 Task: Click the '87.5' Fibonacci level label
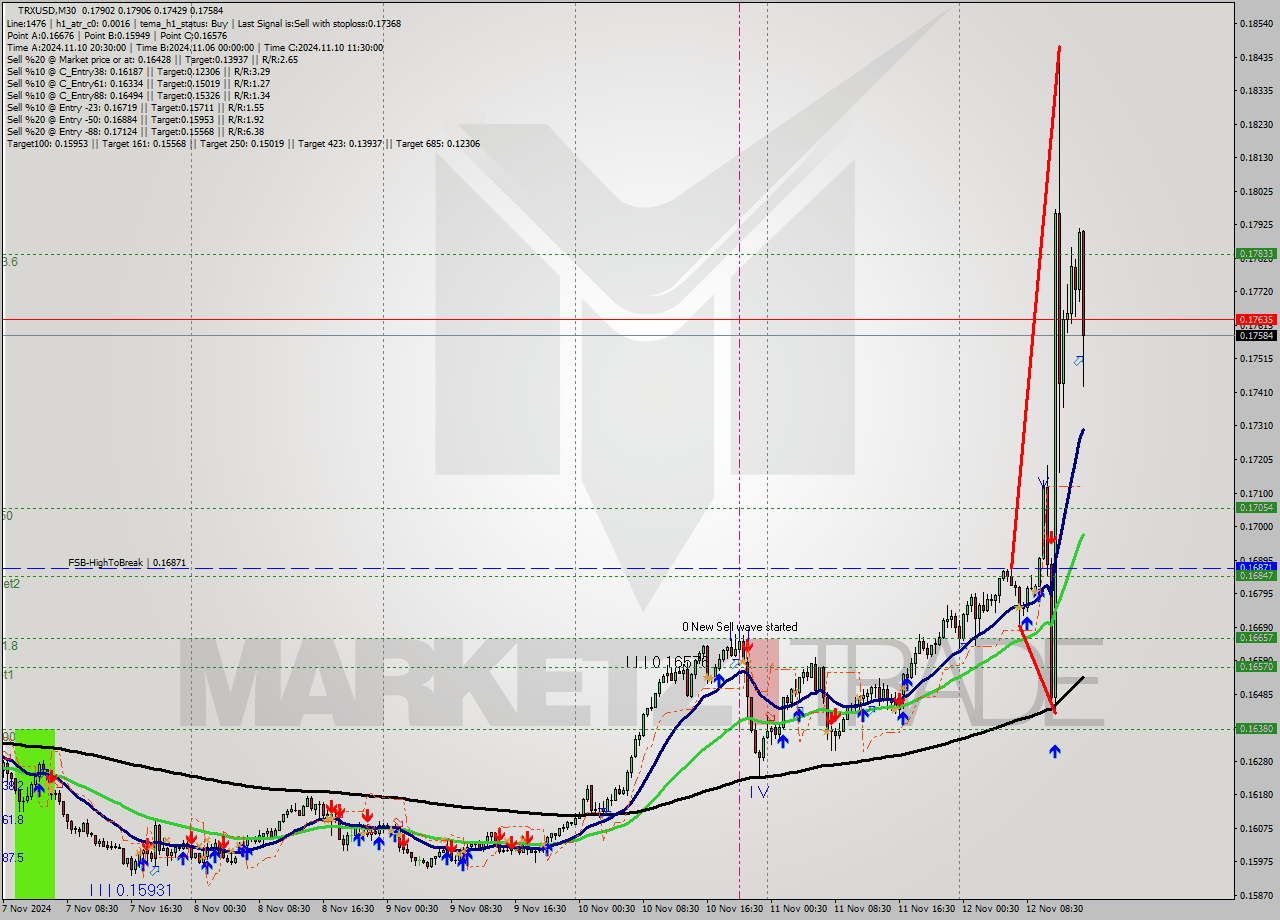pos(13,858)
